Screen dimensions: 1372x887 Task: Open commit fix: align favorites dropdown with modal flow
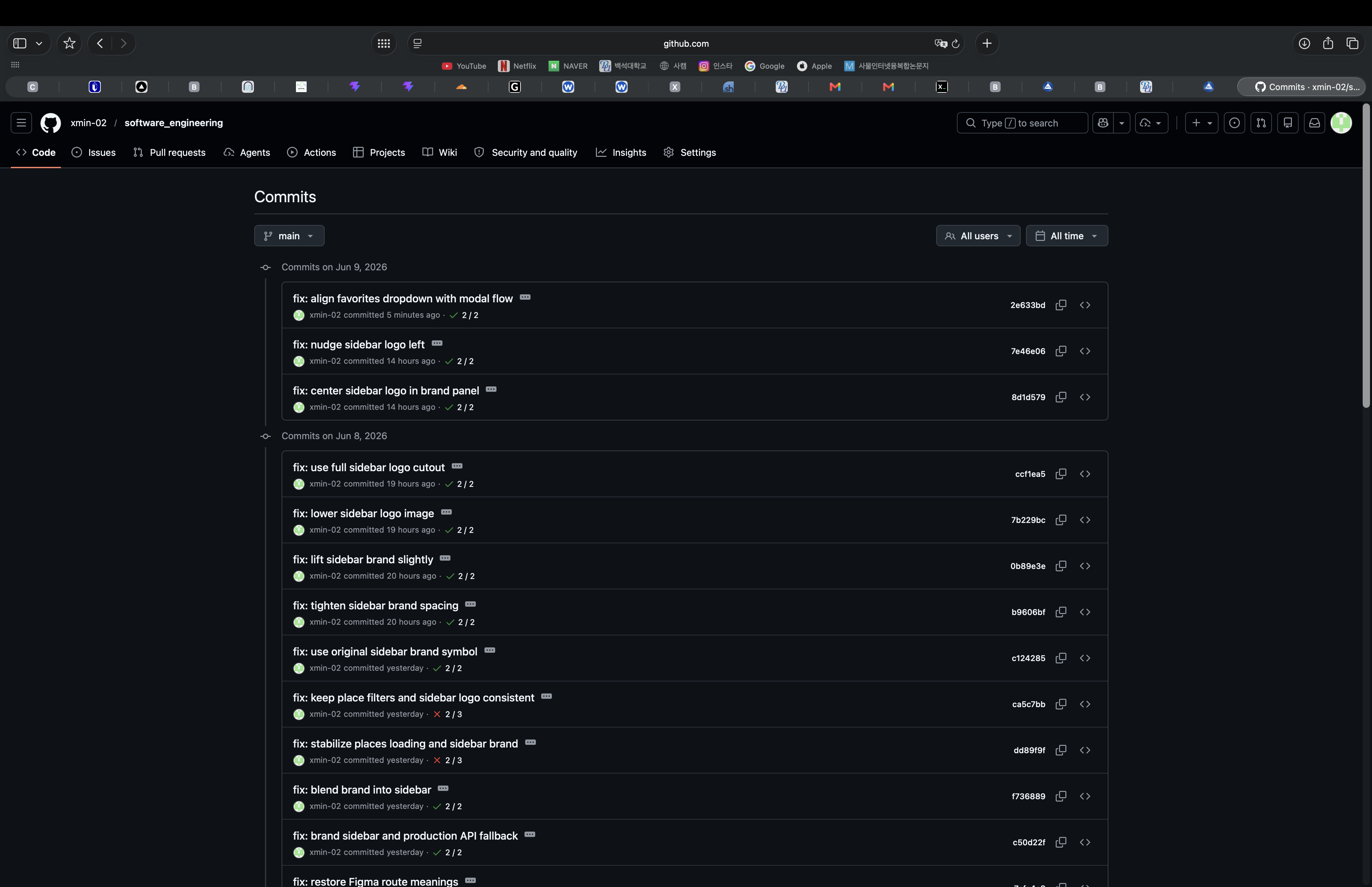(x=402, y=298)
